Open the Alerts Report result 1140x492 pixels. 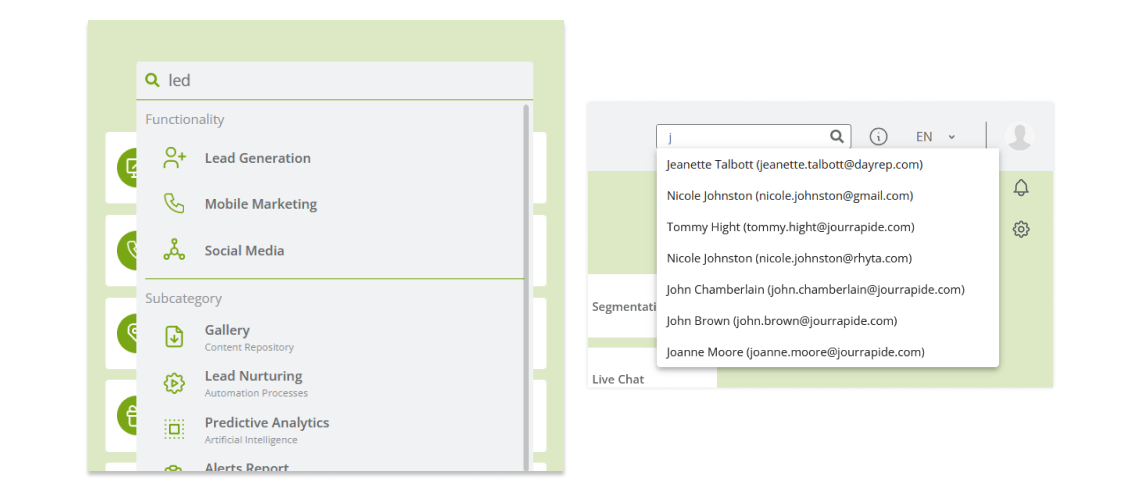coord(246,468)
